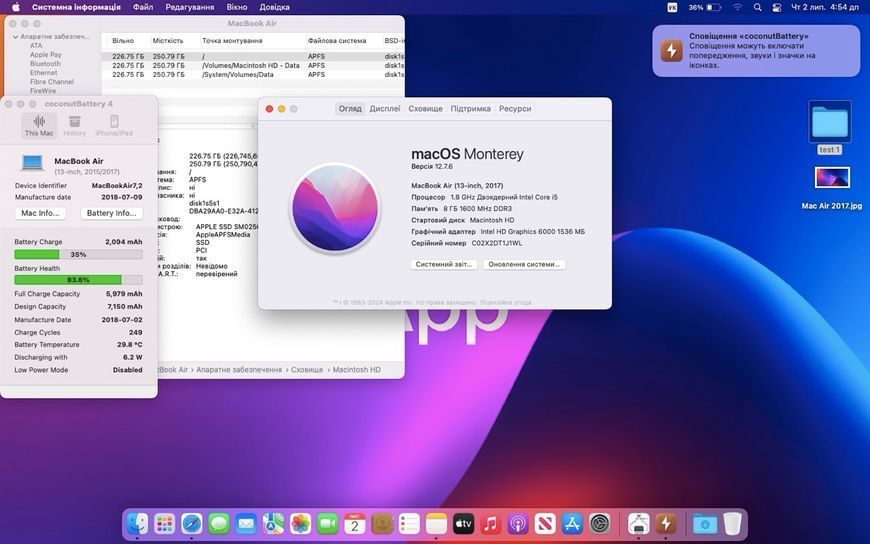
Task: Switch to the Сховище tab
Action: point(426,109)
